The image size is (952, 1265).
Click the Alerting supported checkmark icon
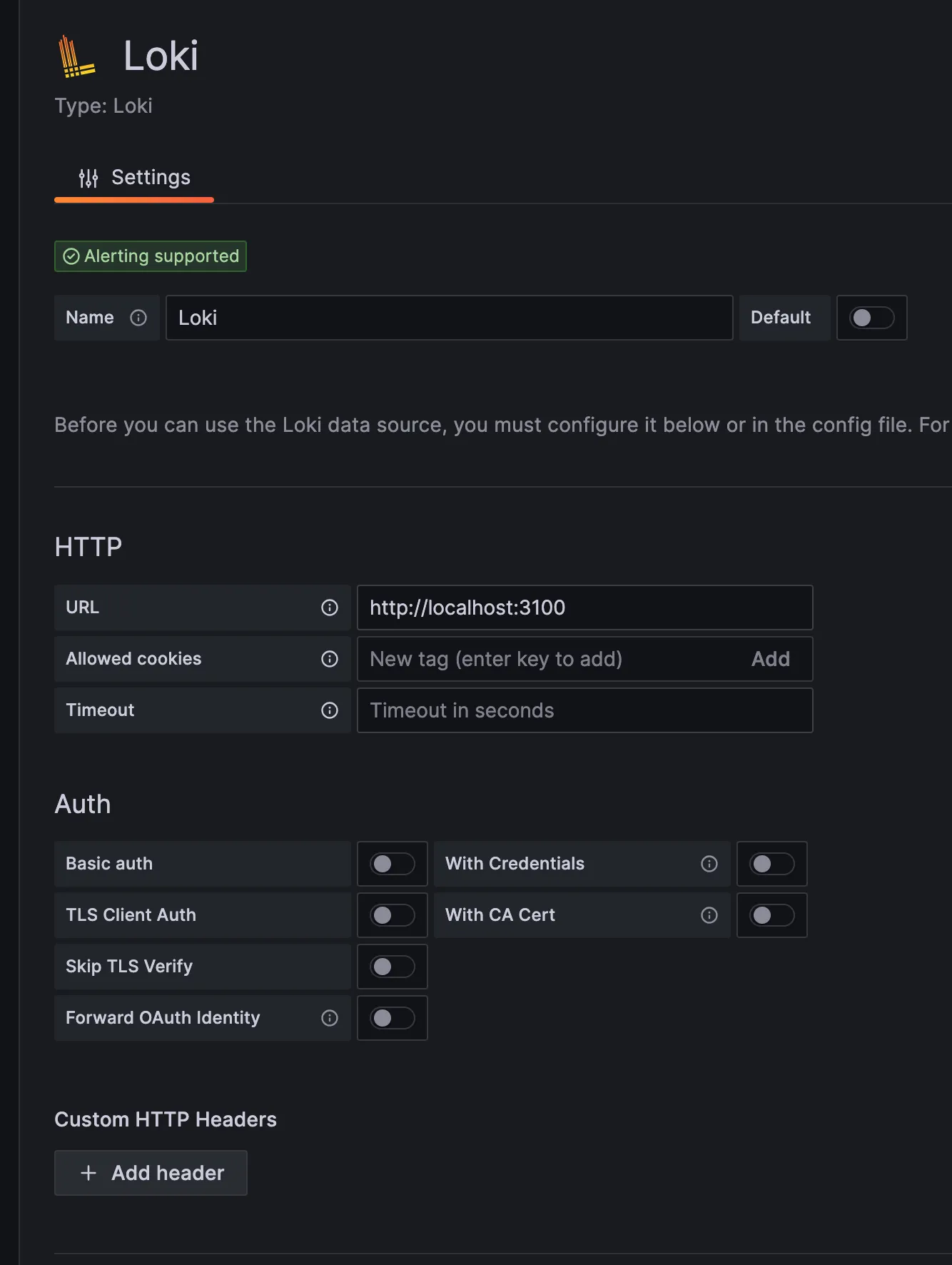point(71,256)
